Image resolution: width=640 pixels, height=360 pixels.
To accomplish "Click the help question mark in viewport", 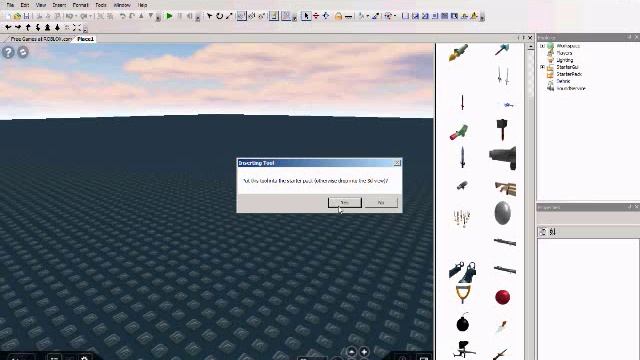I will tap(8, 52).
